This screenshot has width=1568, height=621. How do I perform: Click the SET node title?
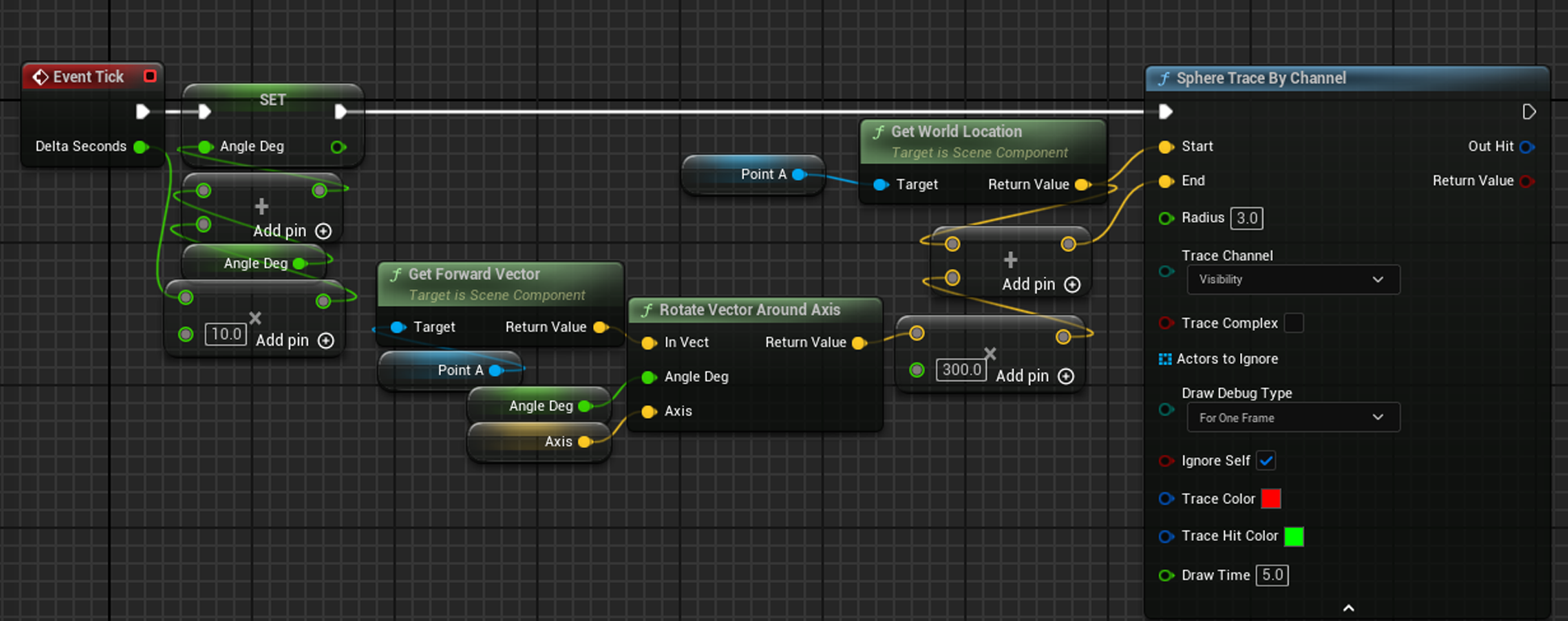[x=272, y=100]
